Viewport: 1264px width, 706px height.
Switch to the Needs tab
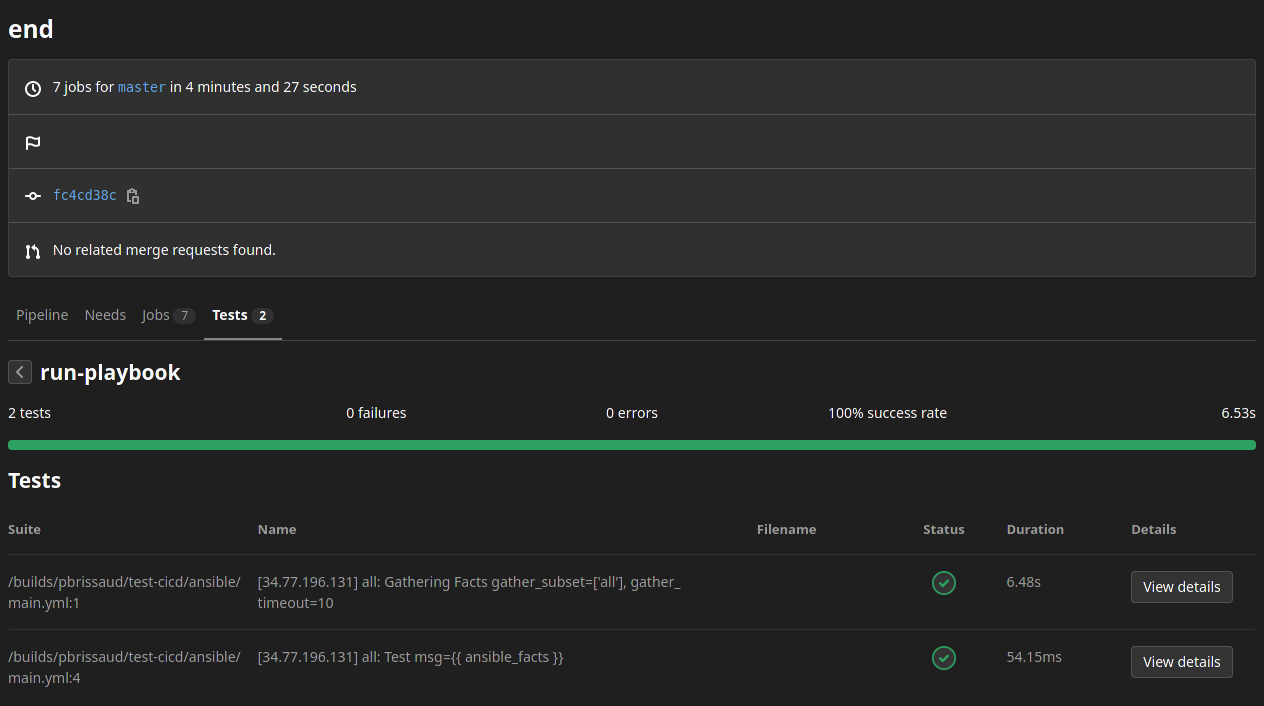click(105, 315)
